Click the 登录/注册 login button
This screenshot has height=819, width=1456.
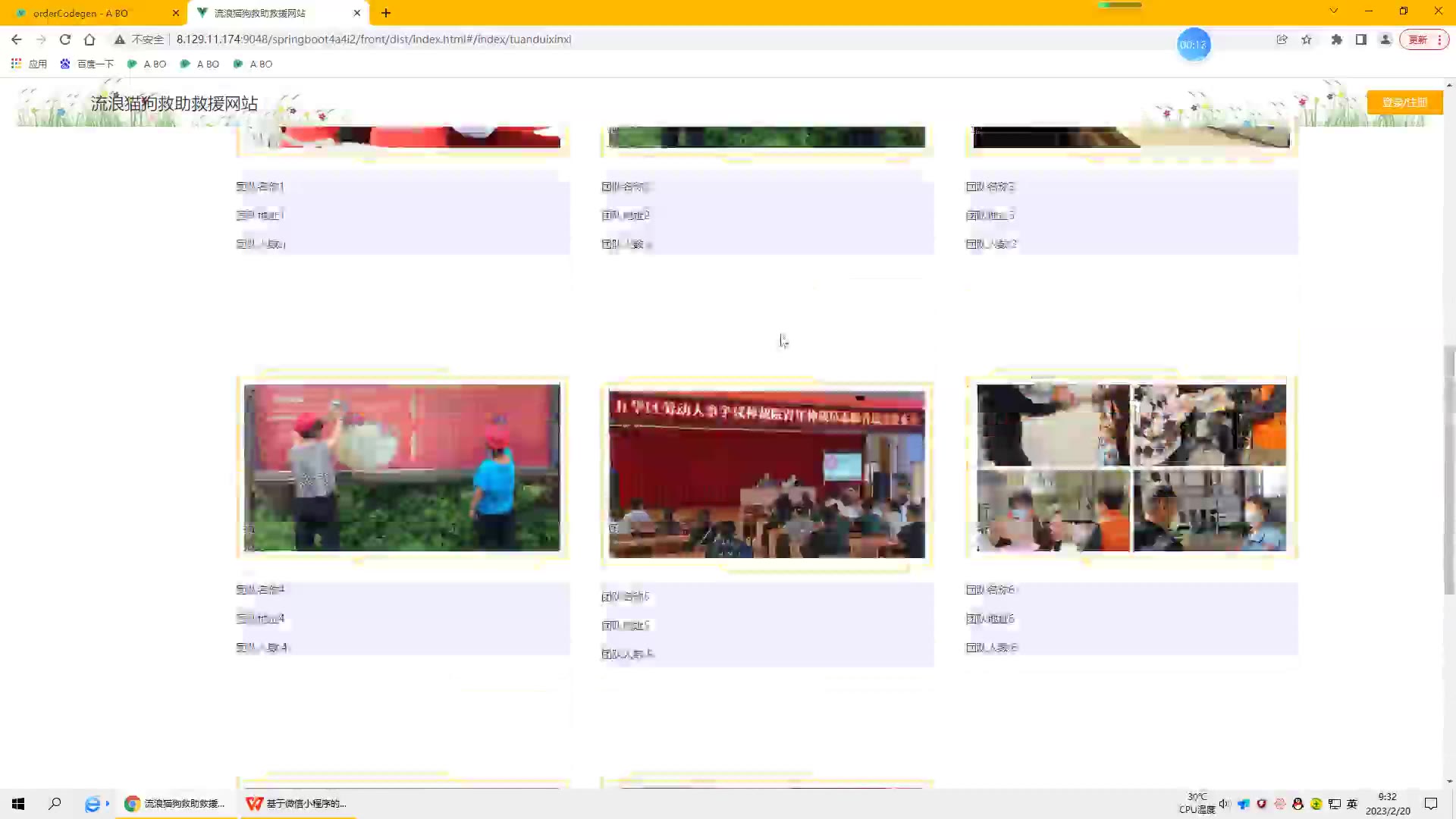pos(1404,102)
